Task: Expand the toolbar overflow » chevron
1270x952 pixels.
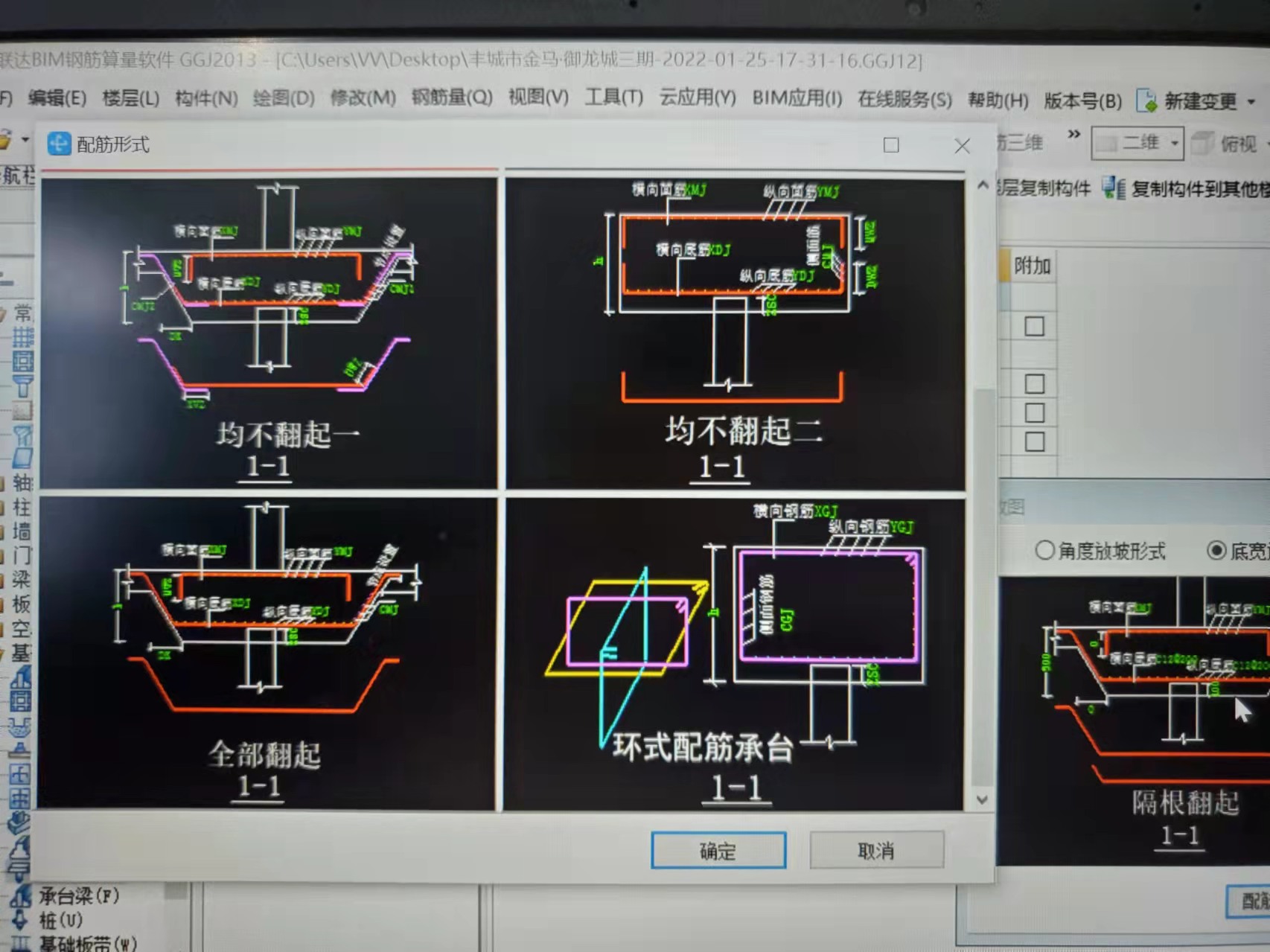Action: tap(1073, 135)
